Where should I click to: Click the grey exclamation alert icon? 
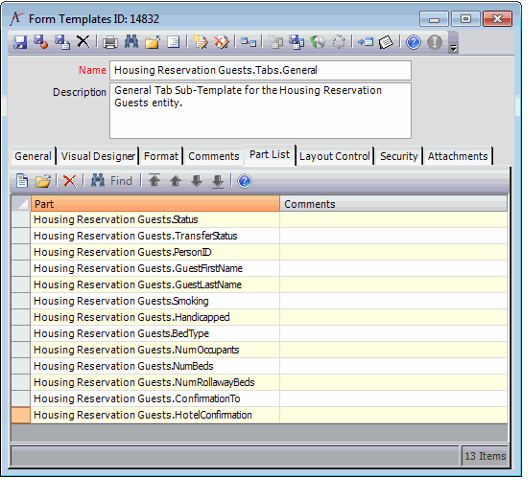coord(434,42)
